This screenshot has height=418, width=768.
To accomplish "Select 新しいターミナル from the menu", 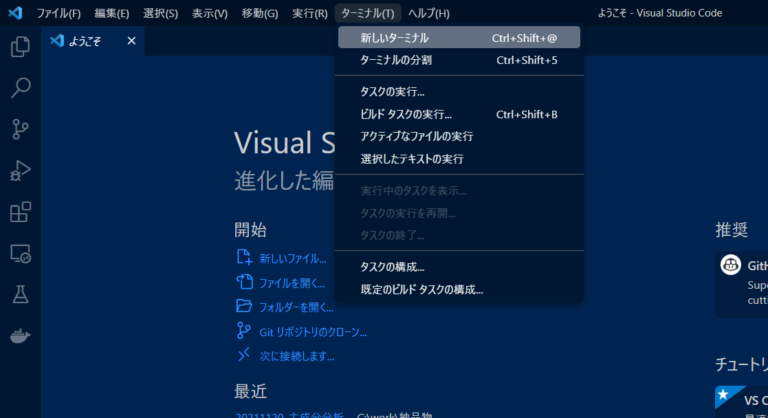I will point(394,38).
